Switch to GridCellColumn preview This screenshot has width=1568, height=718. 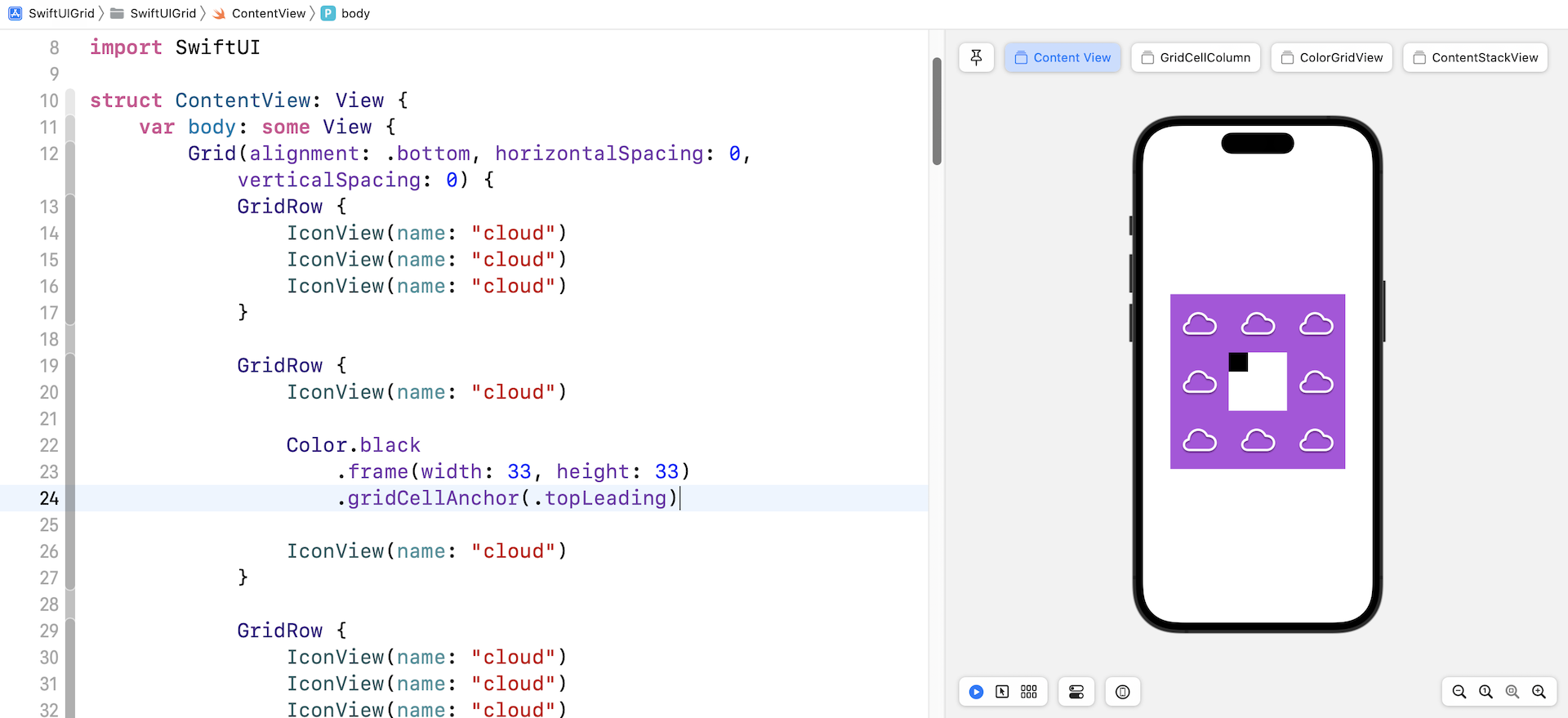point(1196,57)
